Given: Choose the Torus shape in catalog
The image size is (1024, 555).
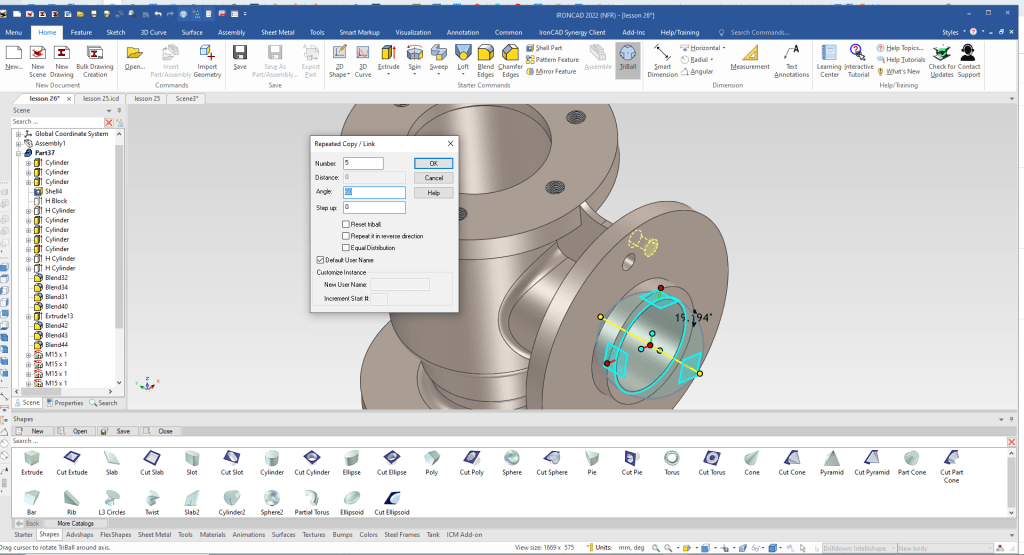Looking at the screenshot, I should point(672,460).
